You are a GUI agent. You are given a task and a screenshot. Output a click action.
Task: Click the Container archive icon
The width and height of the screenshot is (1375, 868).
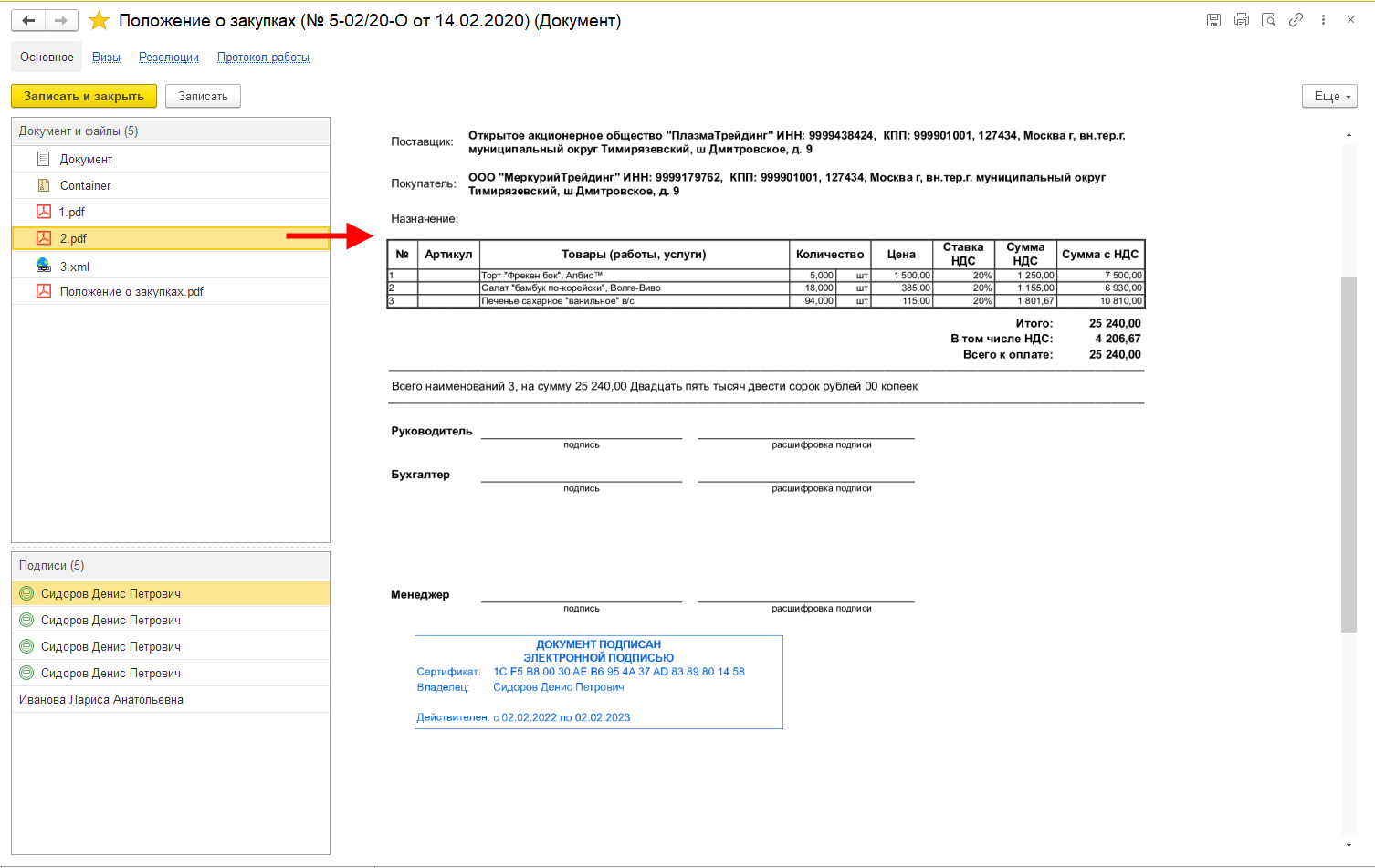pyautogui.click(x=43, y=185)
